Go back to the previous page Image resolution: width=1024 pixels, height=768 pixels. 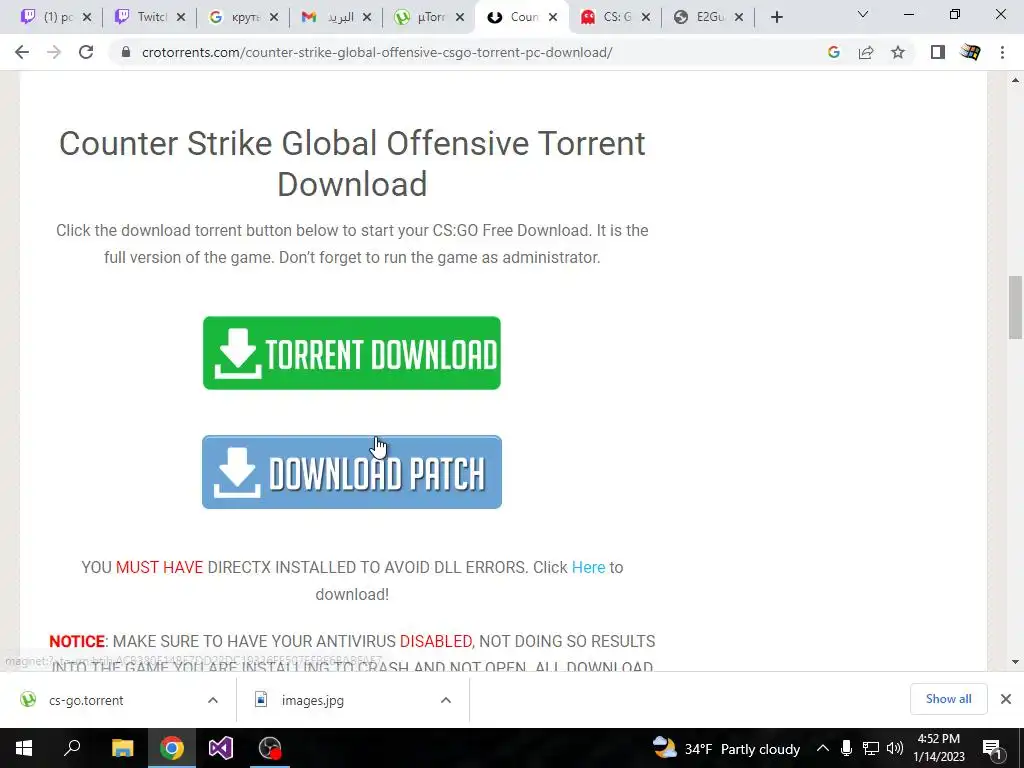click(x=22, y=52)
